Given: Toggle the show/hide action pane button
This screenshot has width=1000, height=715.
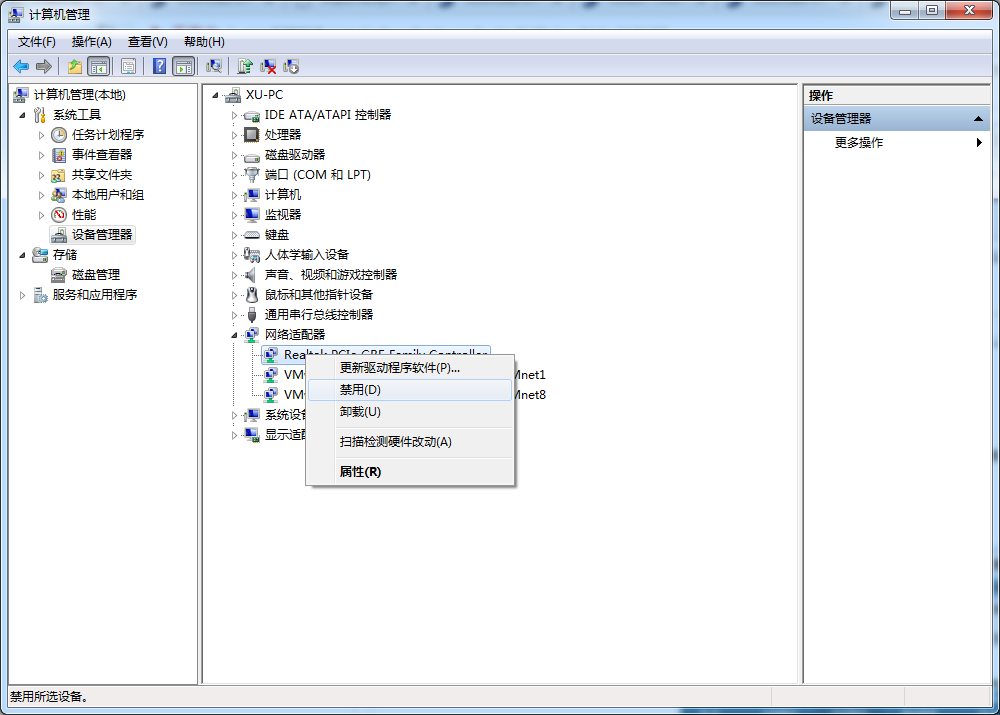Looking at the screenshot, I should tap(184, 66).
